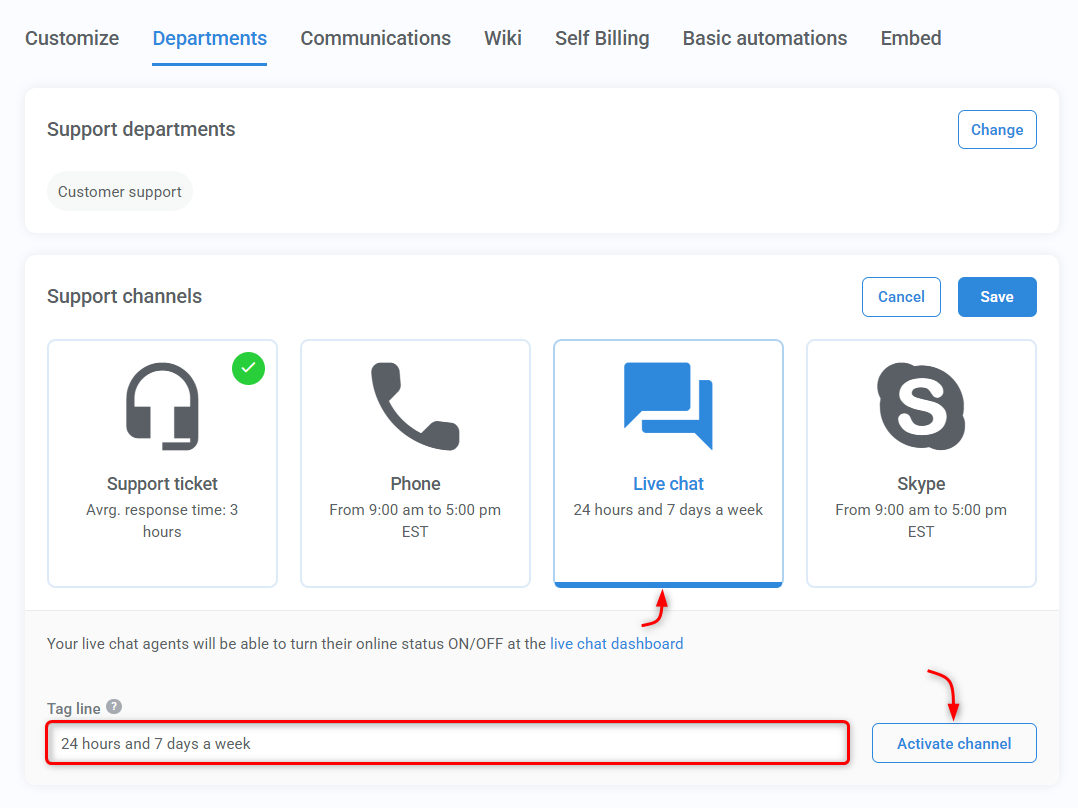Screen dimensions: 1078x808
Task: Open the Embed tab
Action: [x=910, y=38]
